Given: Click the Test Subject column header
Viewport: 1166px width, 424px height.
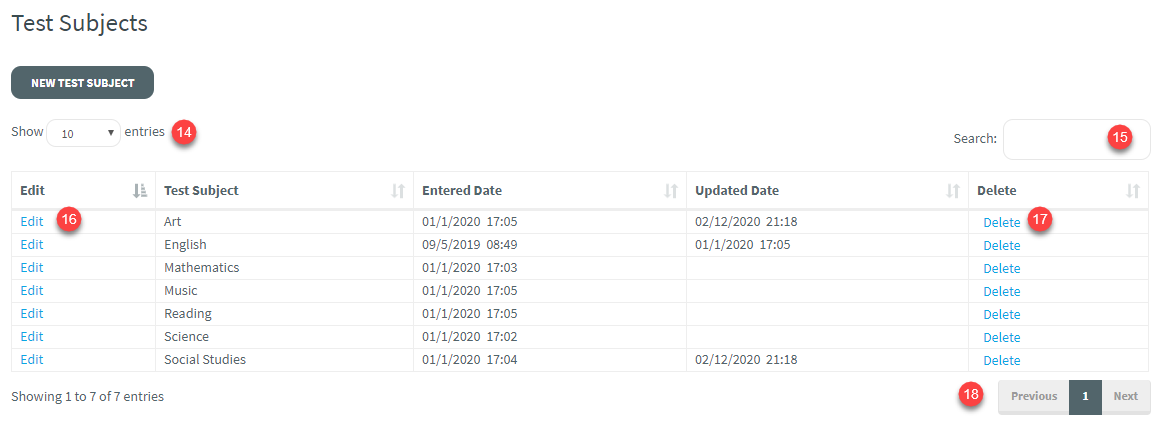Looking at the screenshot, I should pos(202,191).
